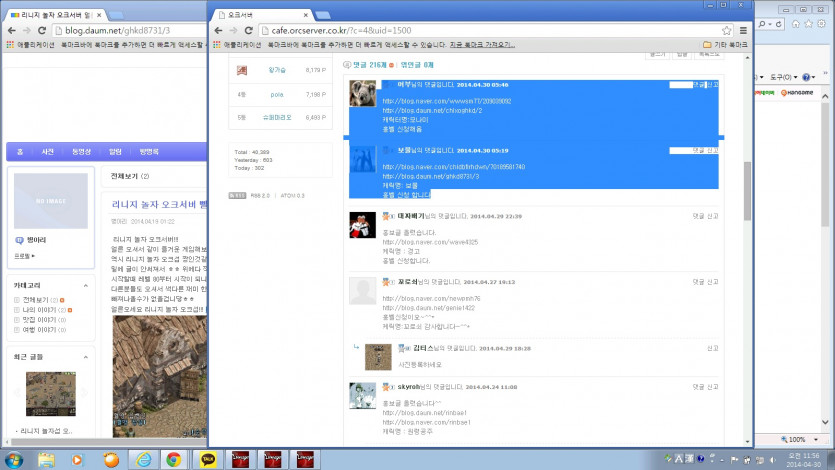
Task: Click the blog.naver.com/wave4925 link
Action: pos(418,242)
